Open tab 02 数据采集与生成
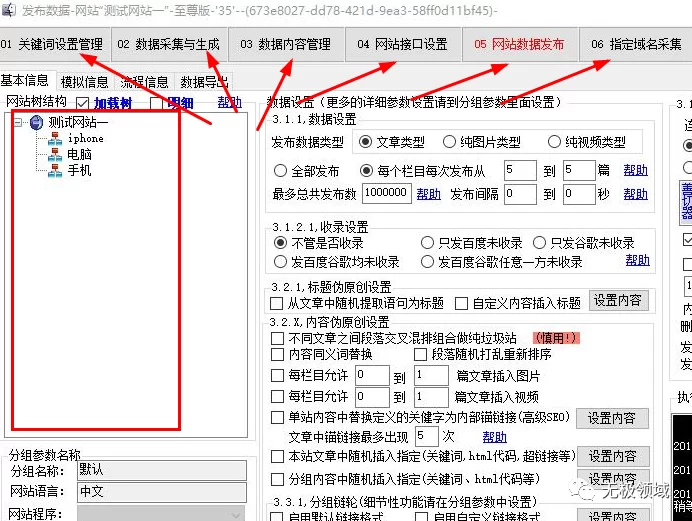 pos(169,44)
